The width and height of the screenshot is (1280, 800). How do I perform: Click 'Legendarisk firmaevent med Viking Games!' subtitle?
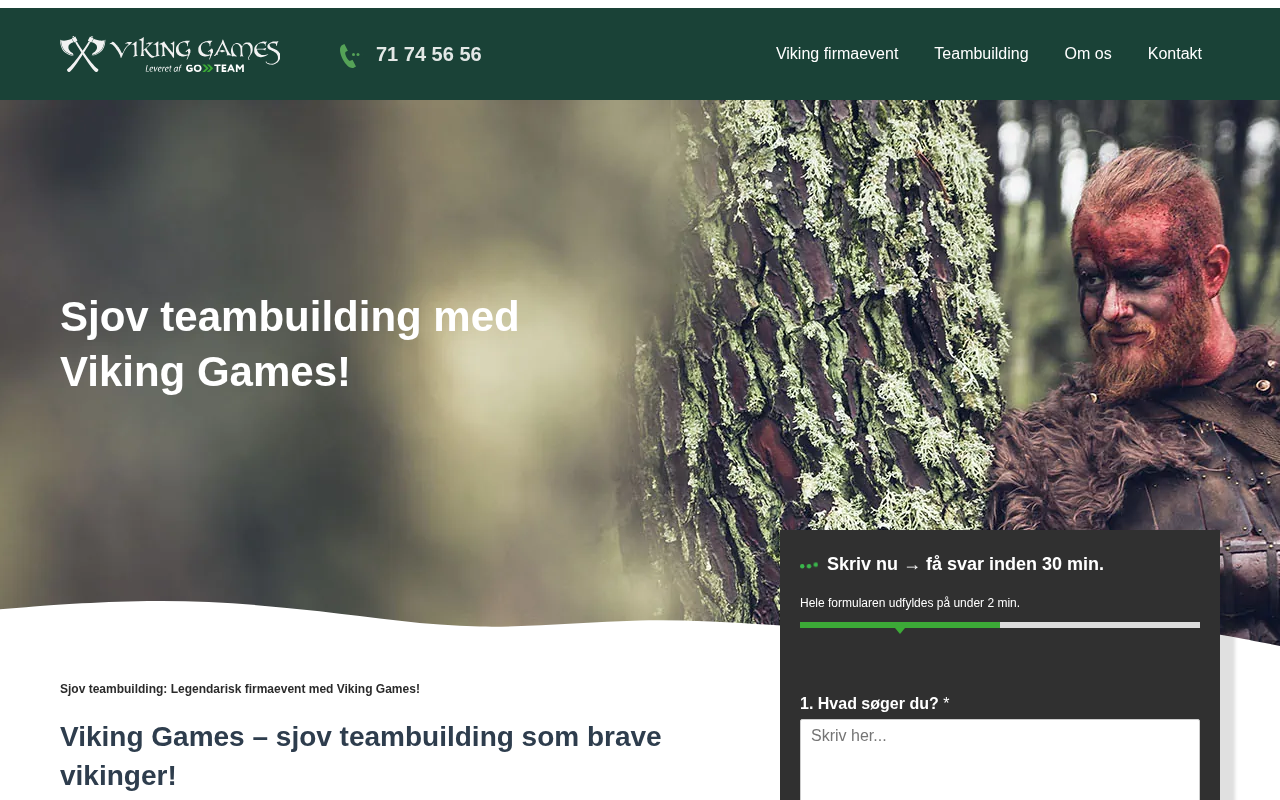coord(295,689)
